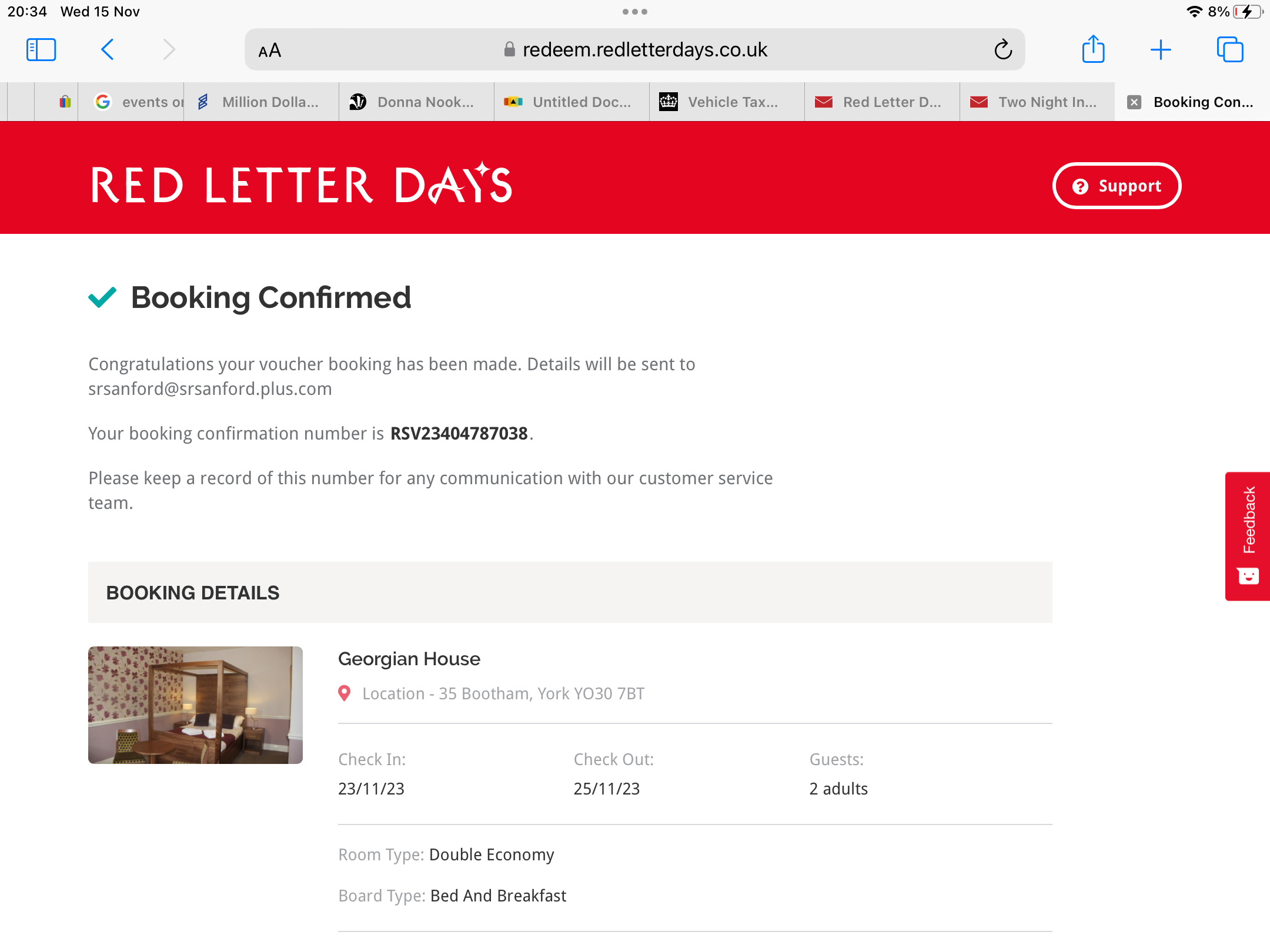This screenshot has height=952, width=1270.
Task: Click the question mark Support icon
Action: pyautogui.click(x=1080, y=186)
